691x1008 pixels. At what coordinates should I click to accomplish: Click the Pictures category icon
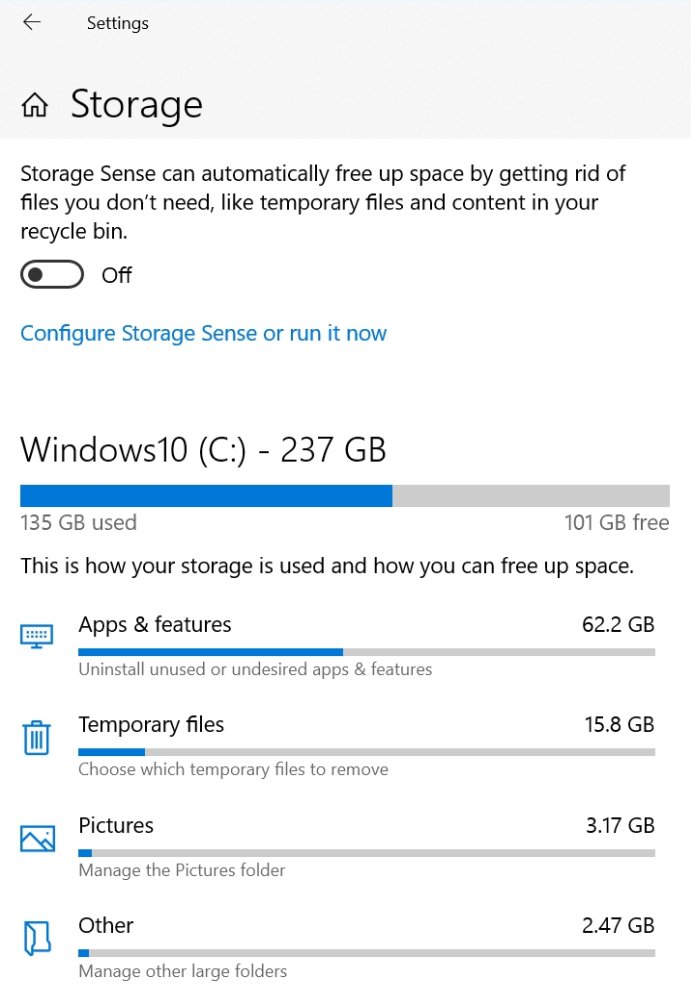point(37,839)
